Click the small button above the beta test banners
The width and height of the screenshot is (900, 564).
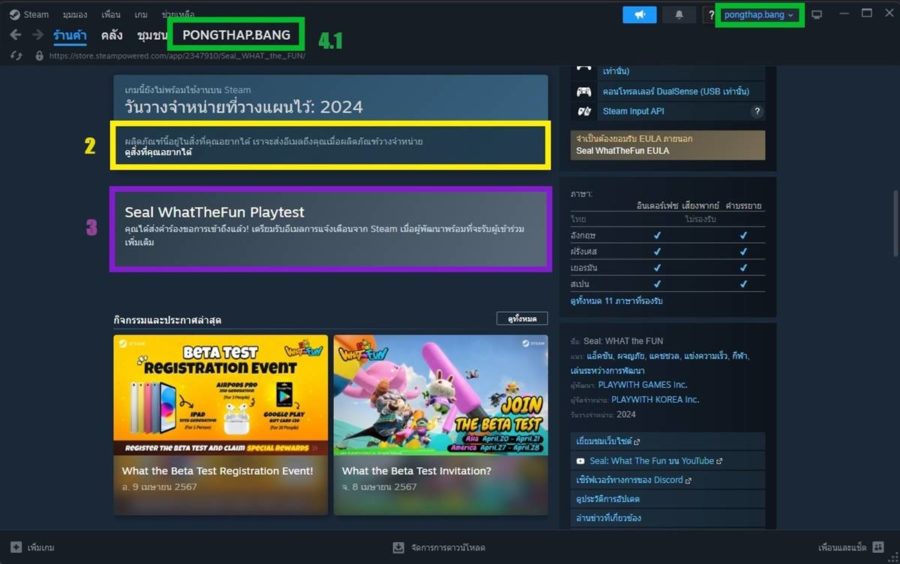tap(522, 318)
